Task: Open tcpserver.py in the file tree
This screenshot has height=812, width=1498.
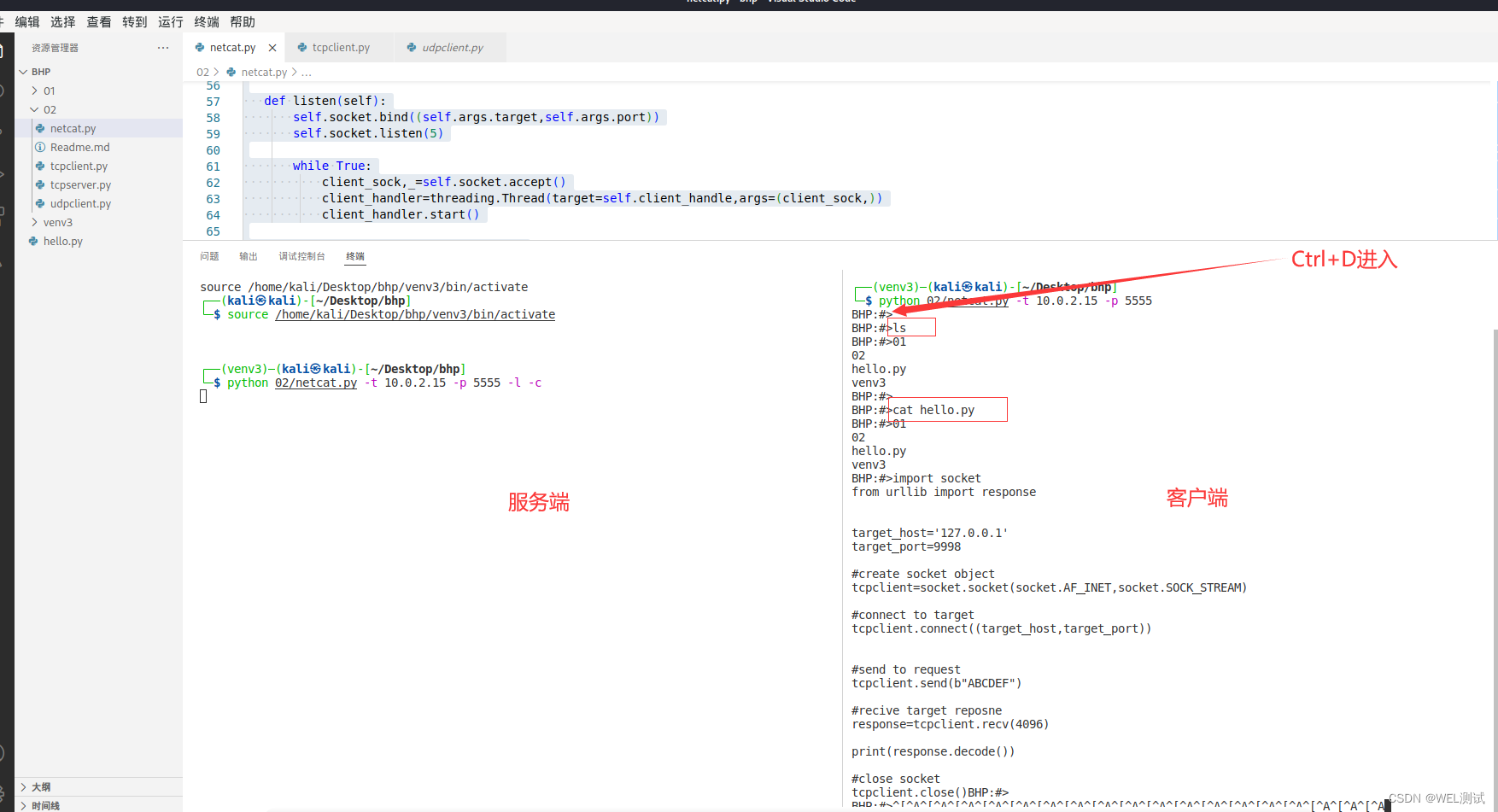Action: coord(80,184)
